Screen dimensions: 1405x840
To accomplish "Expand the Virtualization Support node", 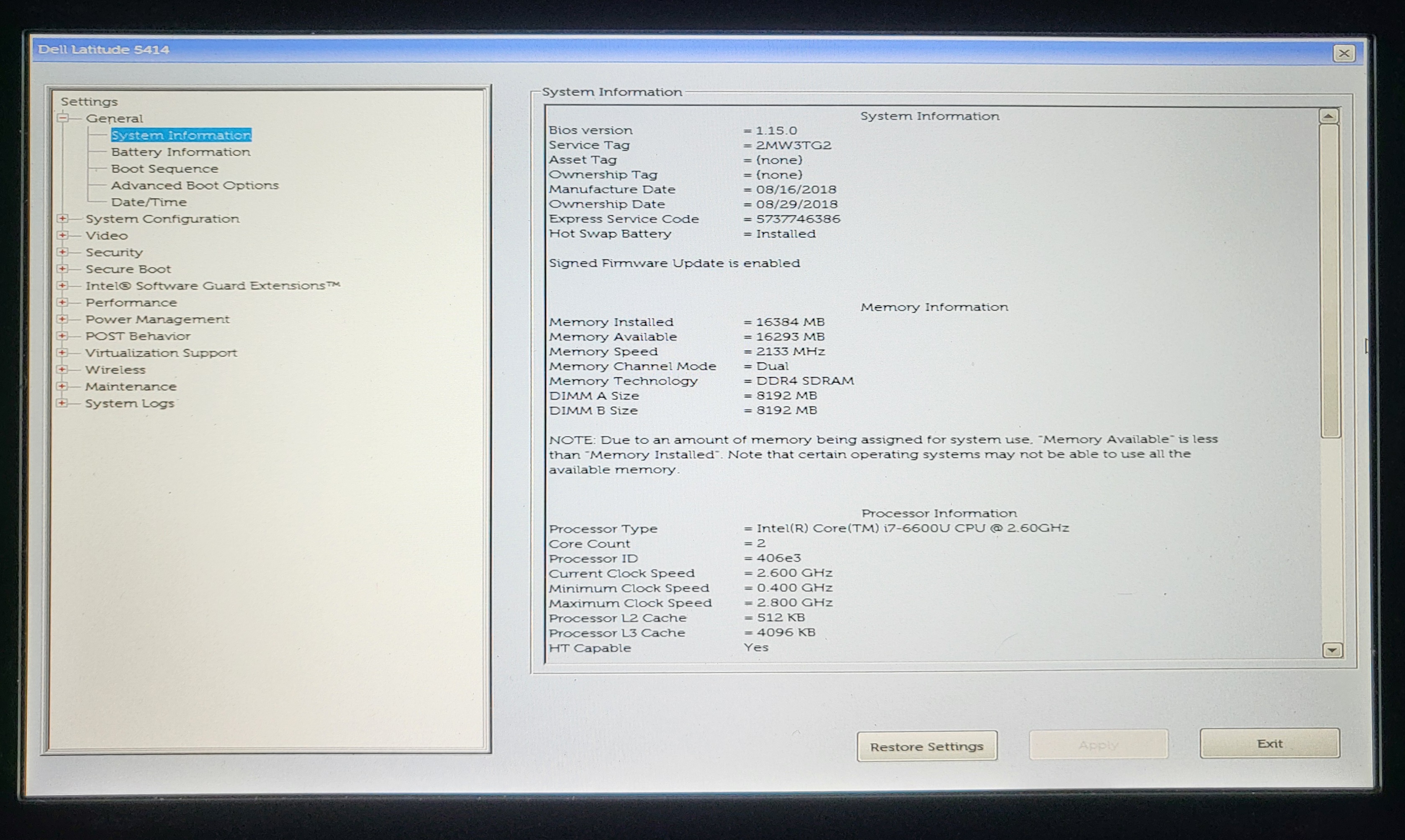I will [63, 353].
